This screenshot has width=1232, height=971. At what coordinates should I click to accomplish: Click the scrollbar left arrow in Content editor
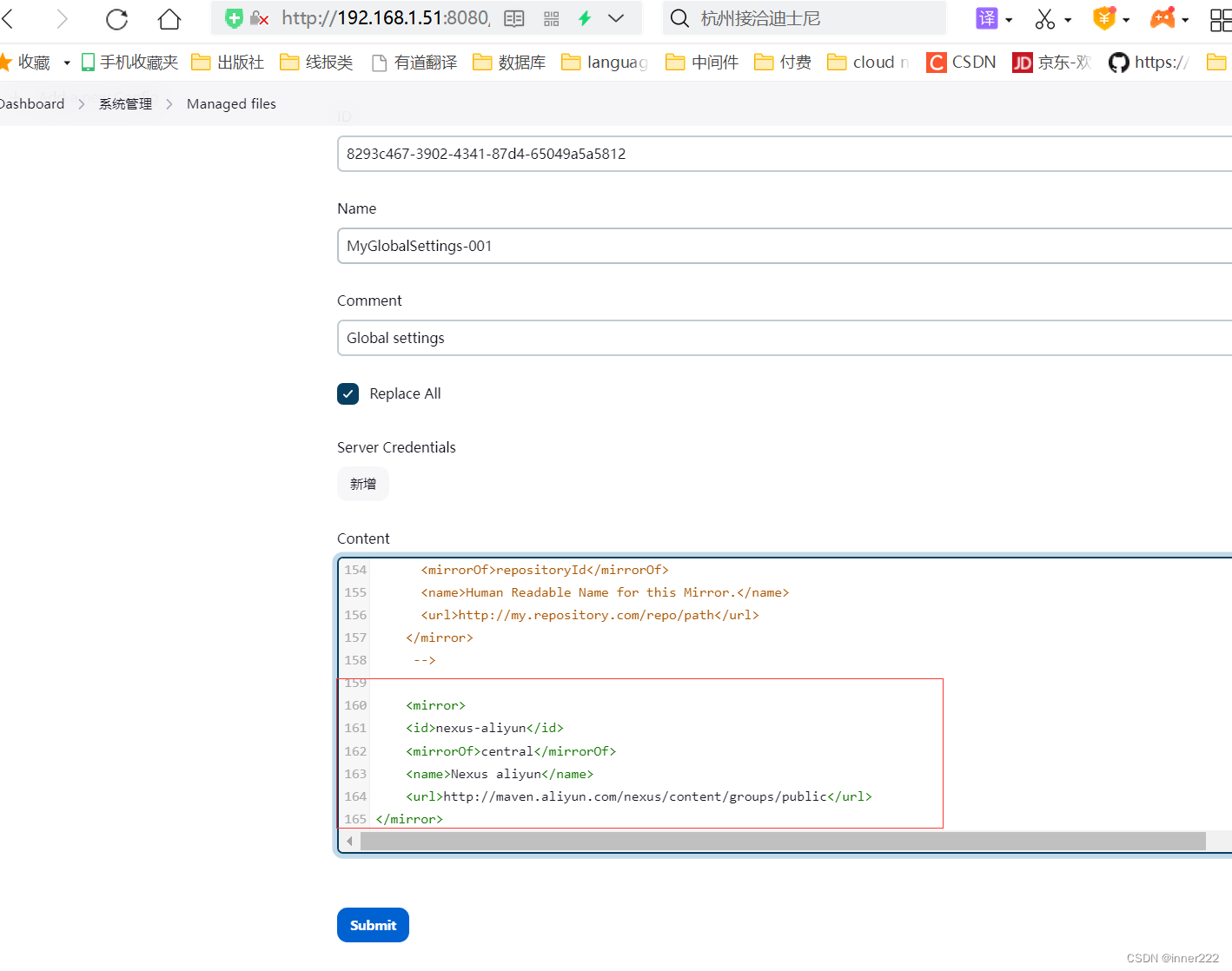coord(349,841)
